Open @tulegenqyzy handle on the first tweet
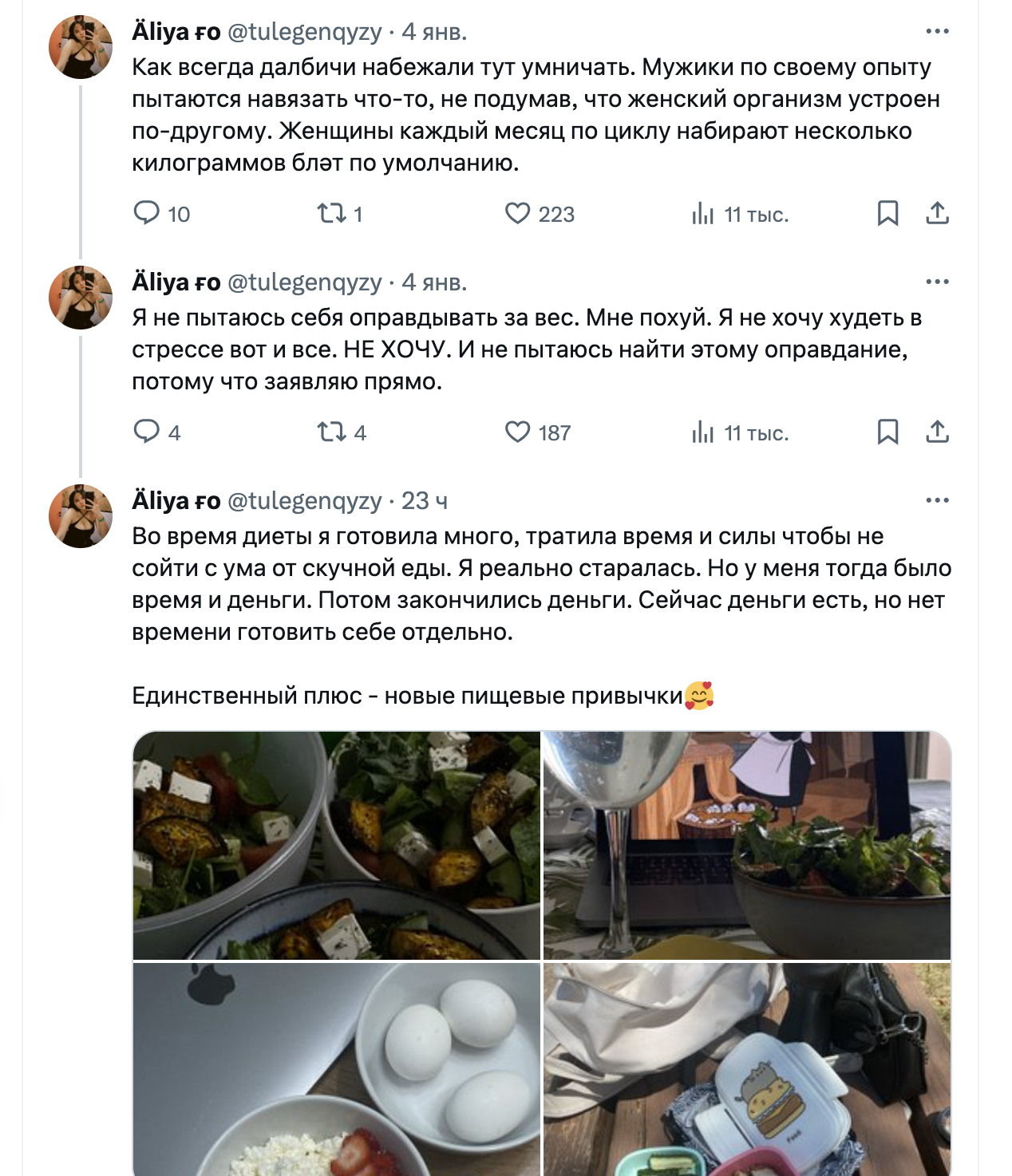The width and height of the screenshot is (1012, 1176). [x=305, y=32]
